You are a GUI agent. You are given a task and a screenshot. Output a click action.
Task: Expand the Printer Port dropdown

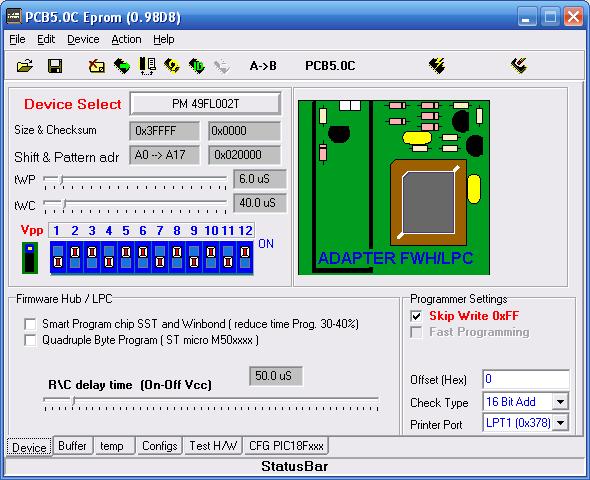560,423
